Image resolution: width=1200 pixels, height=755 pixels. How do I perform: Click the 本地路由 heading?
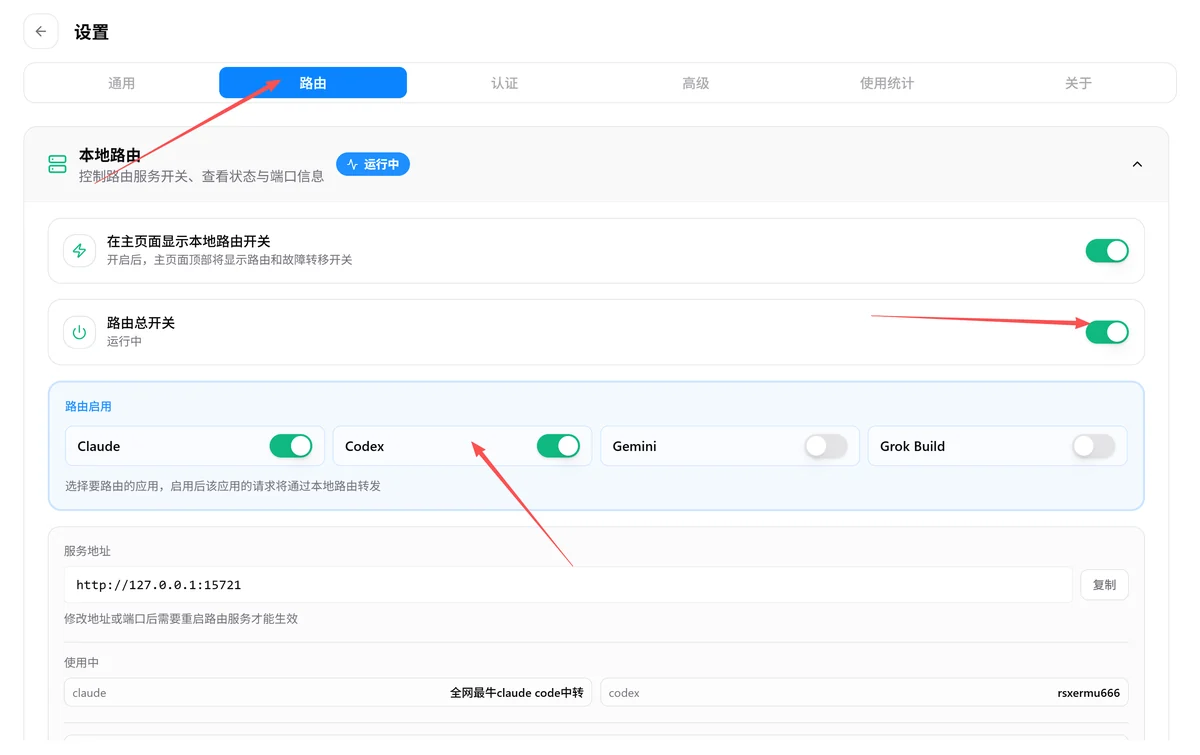tap(110, 155)
